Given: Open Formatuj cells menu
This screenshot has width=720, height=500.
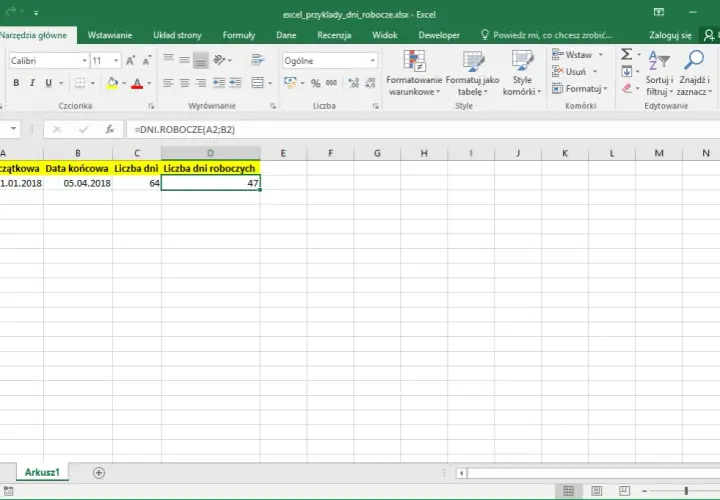Looking at the screenshot, I should pos(579,89).
